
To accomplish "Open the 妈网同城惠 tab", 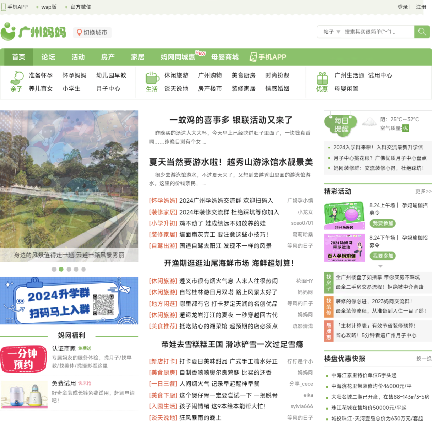I will tap(178, 57).
